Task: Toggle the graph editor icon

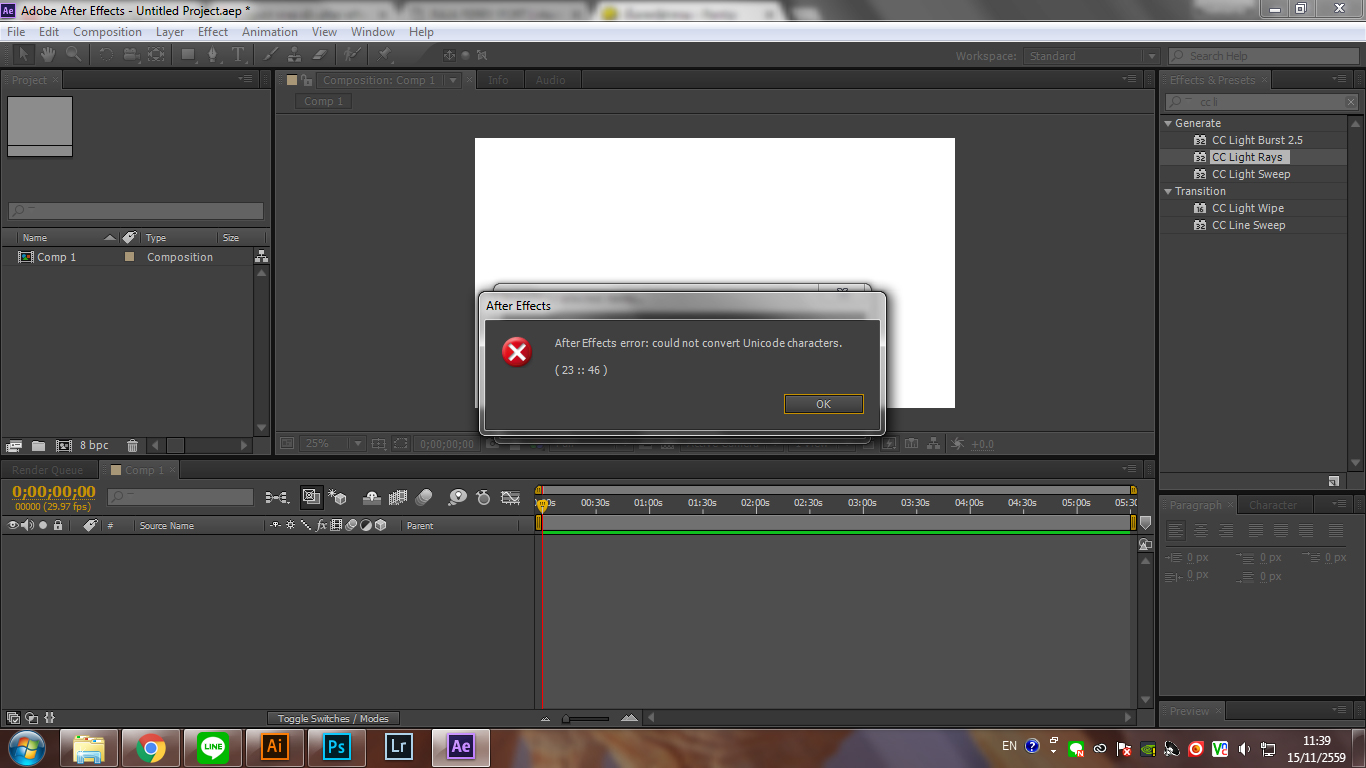Action: point(510,496)
